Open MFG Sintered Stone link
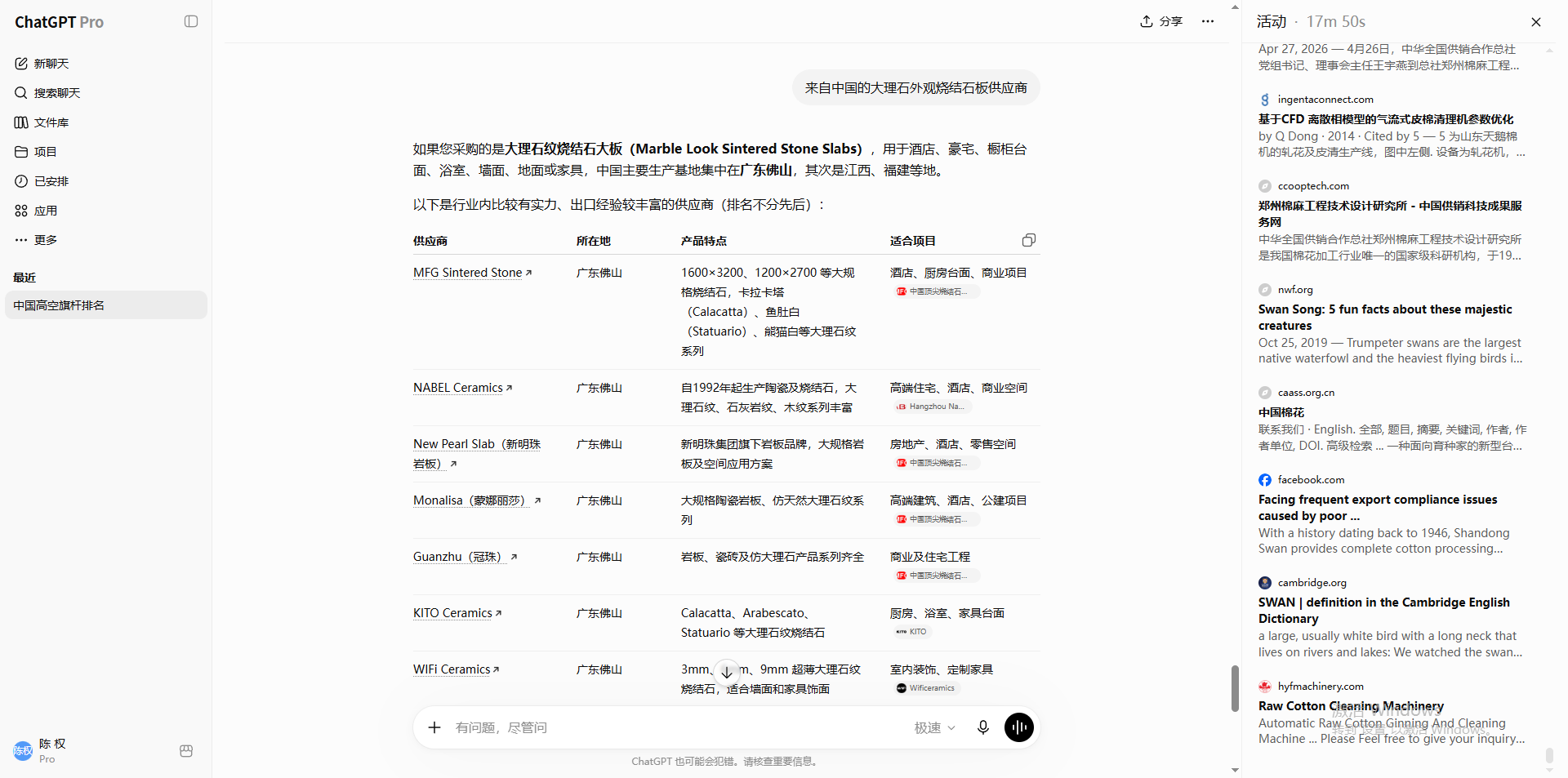 [x=472, y=273]
